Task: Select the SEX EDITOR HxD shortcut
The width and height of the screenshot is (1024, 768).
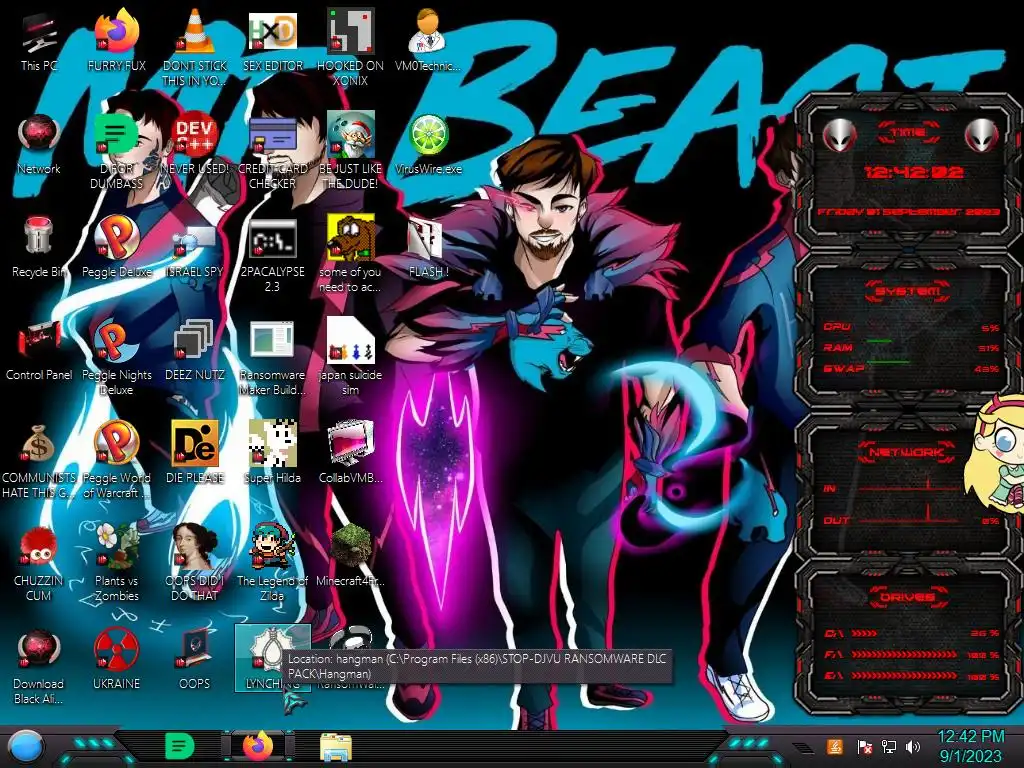Action: coord(272,42)
